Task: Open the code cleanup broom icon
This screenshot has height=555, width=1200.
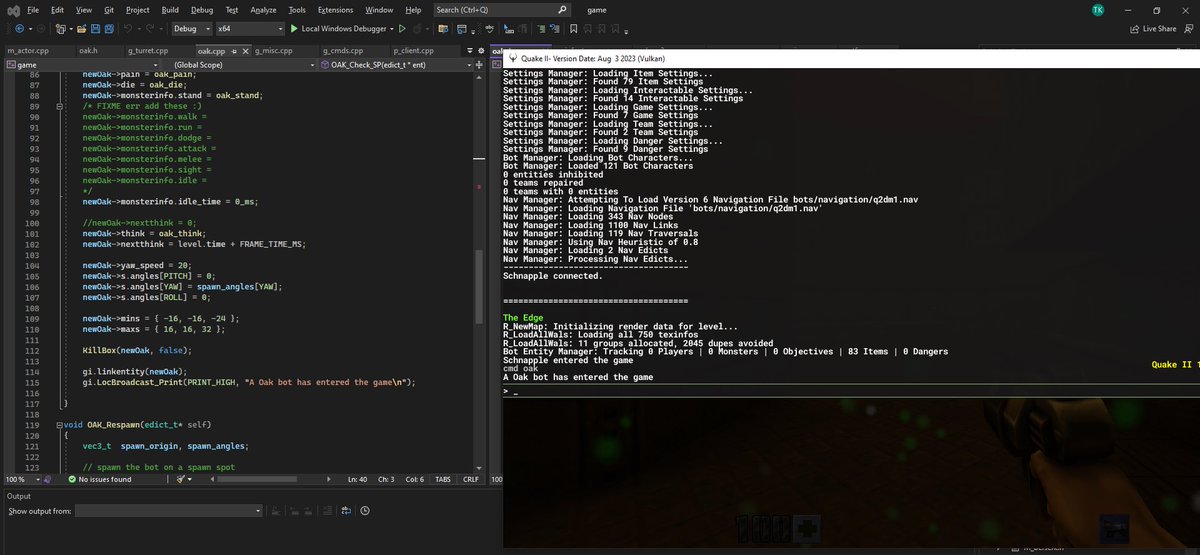Action: tap(182, 479)
